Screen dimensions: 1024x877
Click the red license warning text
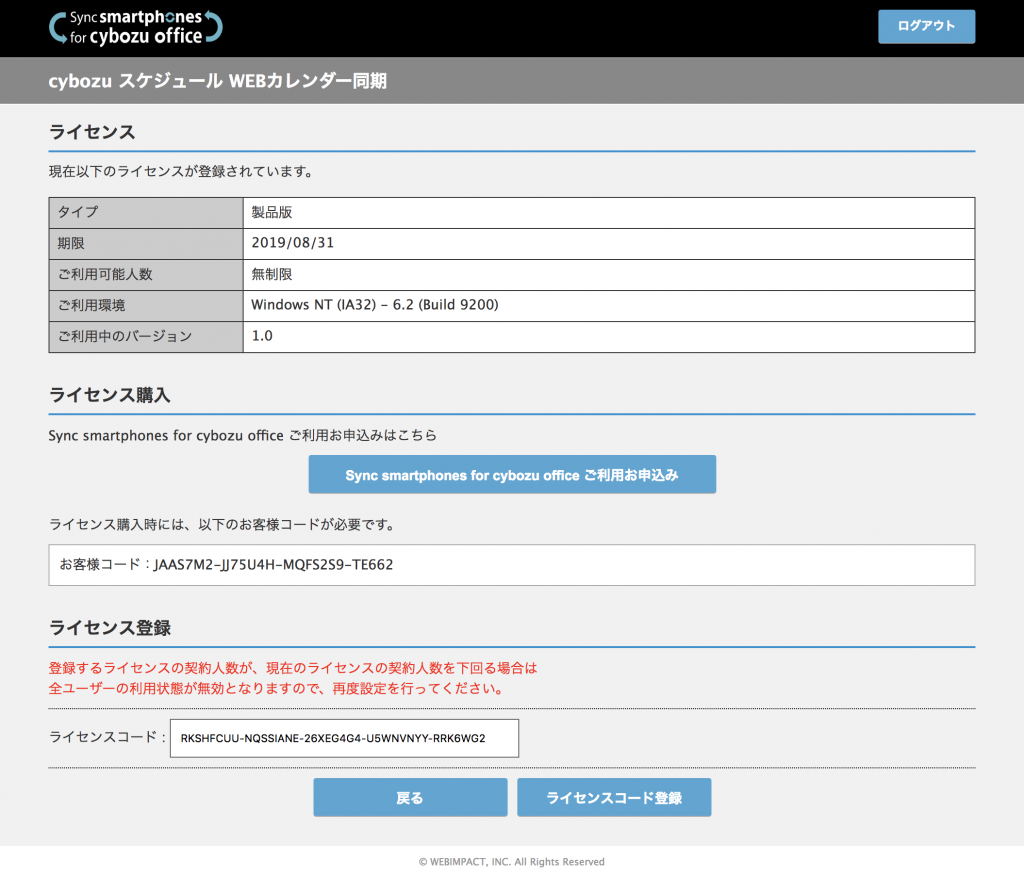(x=293, y=678)
